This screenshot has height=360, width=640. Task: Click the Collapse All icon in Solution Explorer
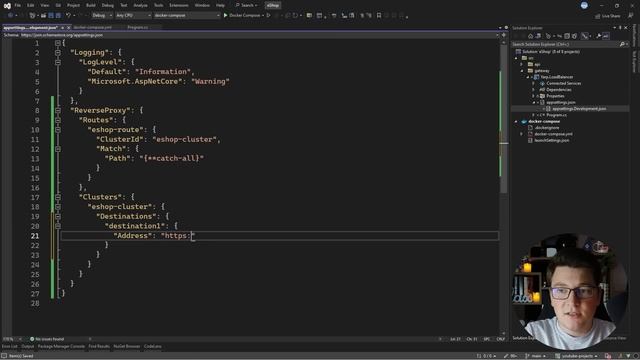pyautogui.click(x=567, y=36)
